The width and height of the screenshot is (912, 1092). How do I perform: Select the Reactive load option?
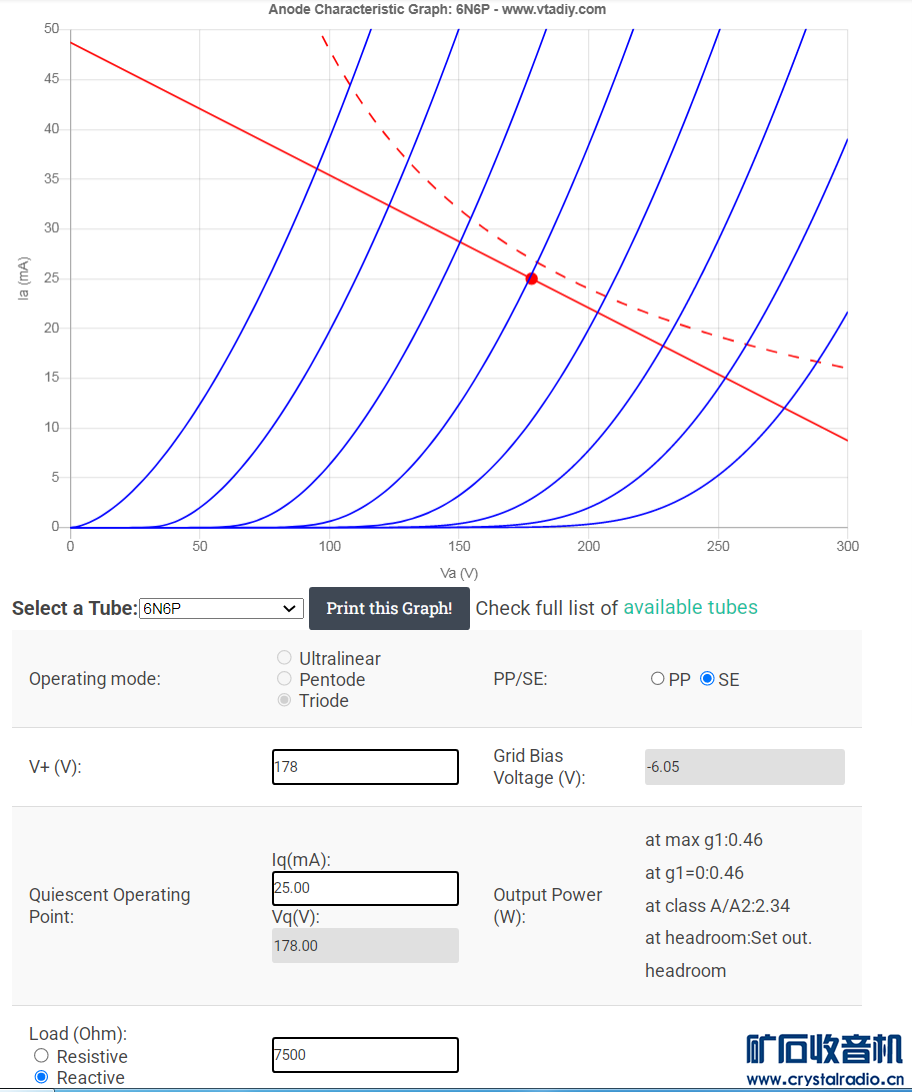point(41,1077)
